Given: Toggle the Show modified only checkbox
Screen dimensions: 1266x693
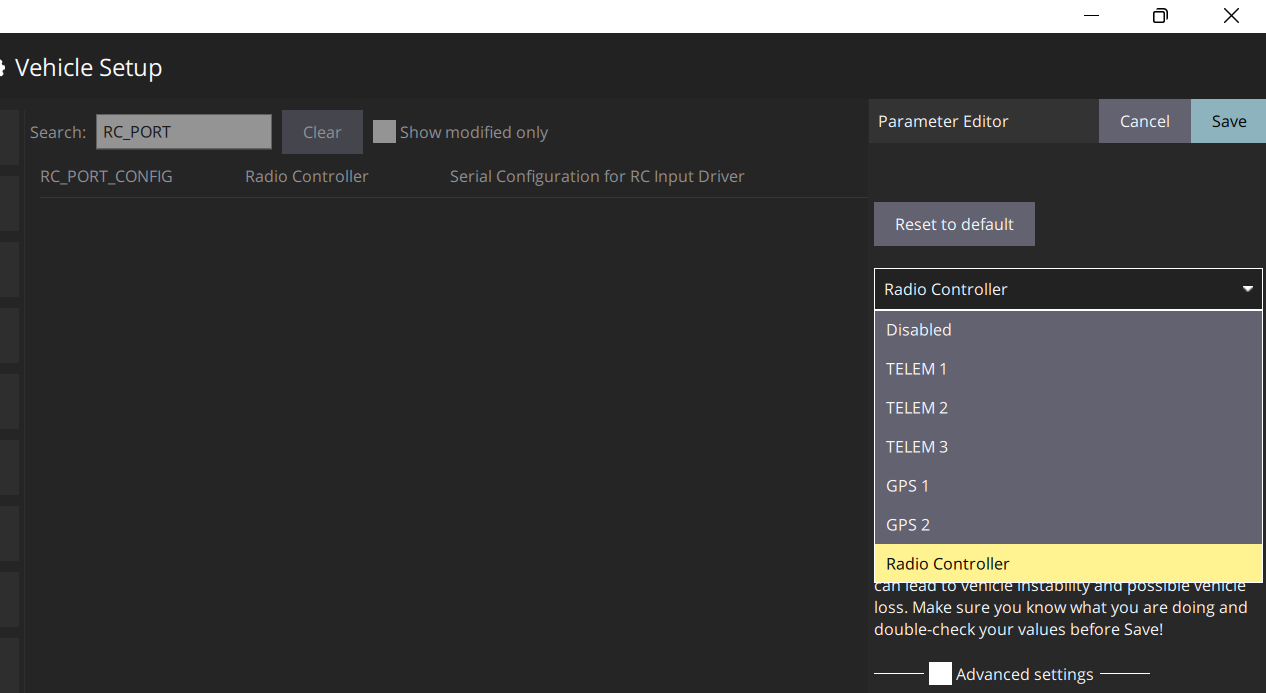Looking at the screenshot, I should coord(384,132).
